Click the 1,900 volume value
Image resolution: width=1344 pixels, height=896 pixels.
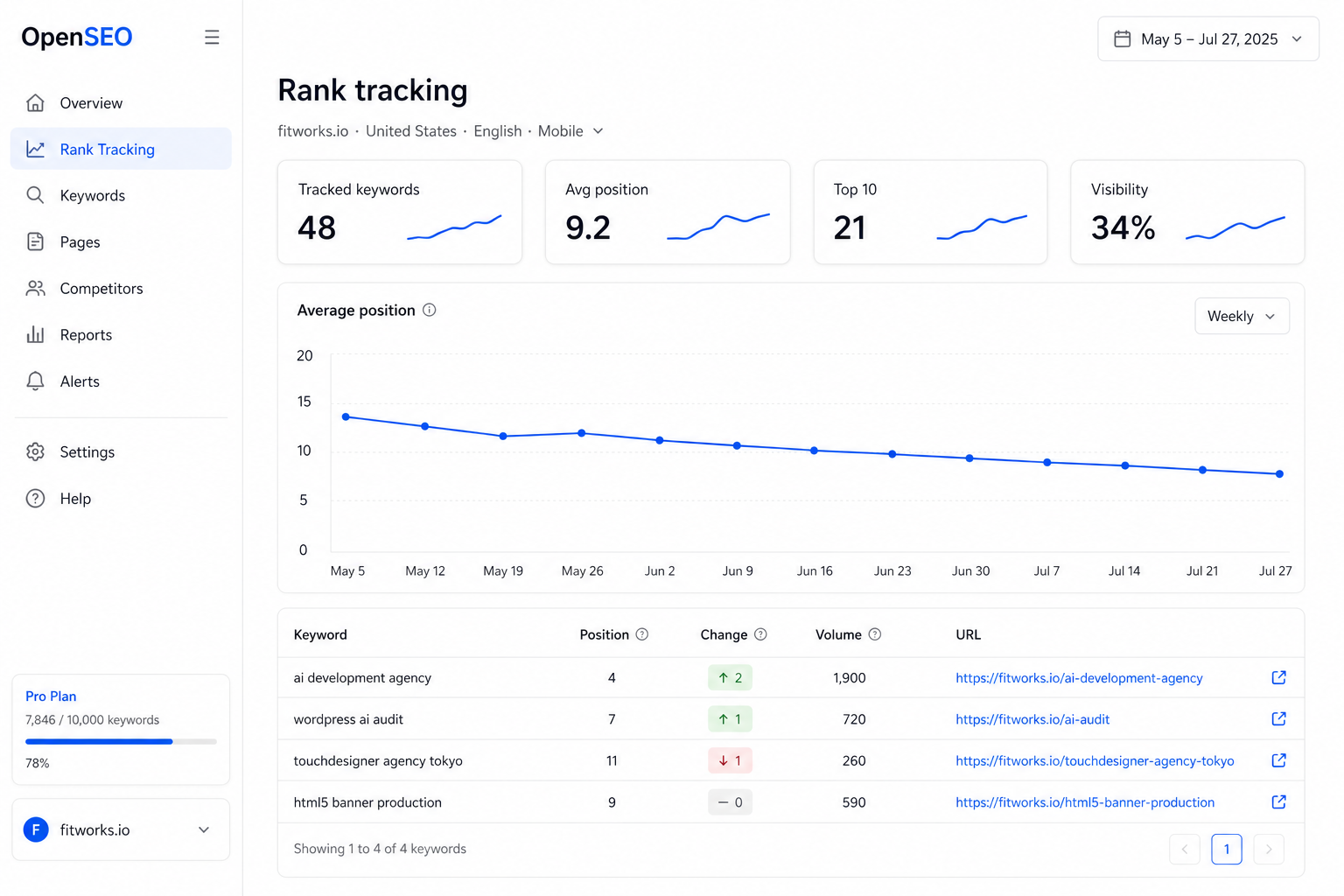click(850, 678)
